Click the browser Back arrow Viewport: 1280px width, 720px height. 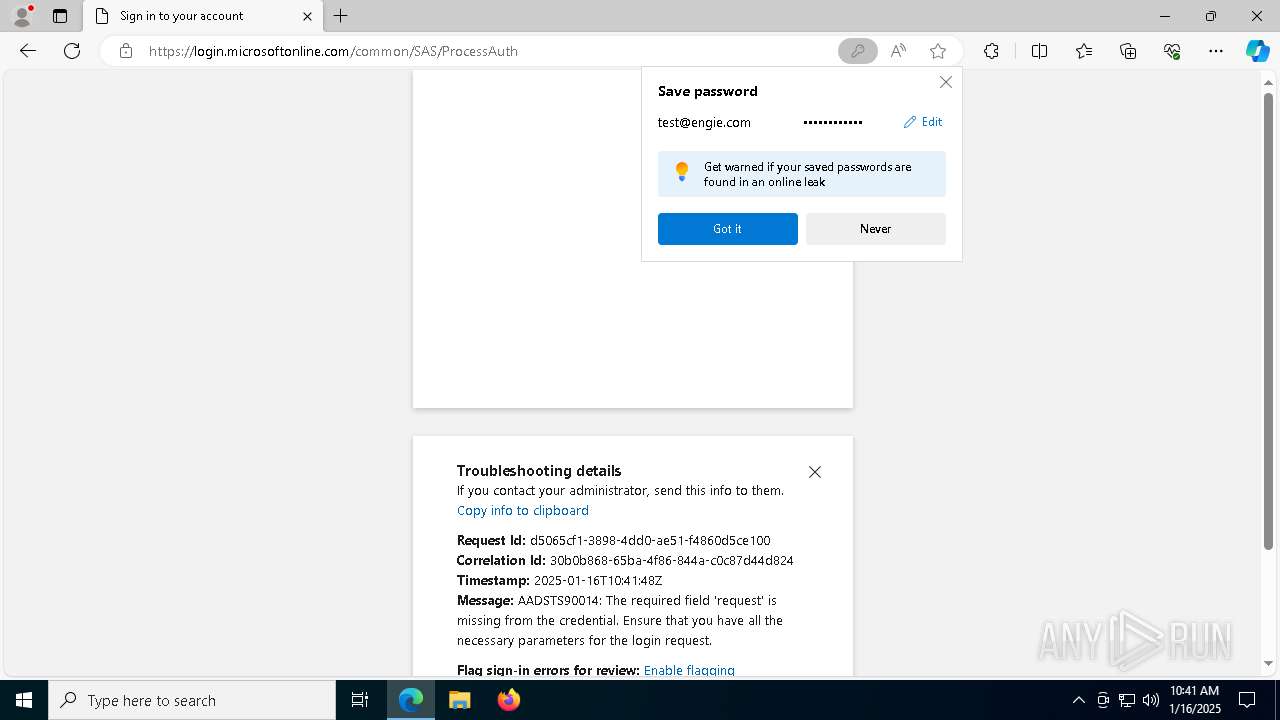28,51
